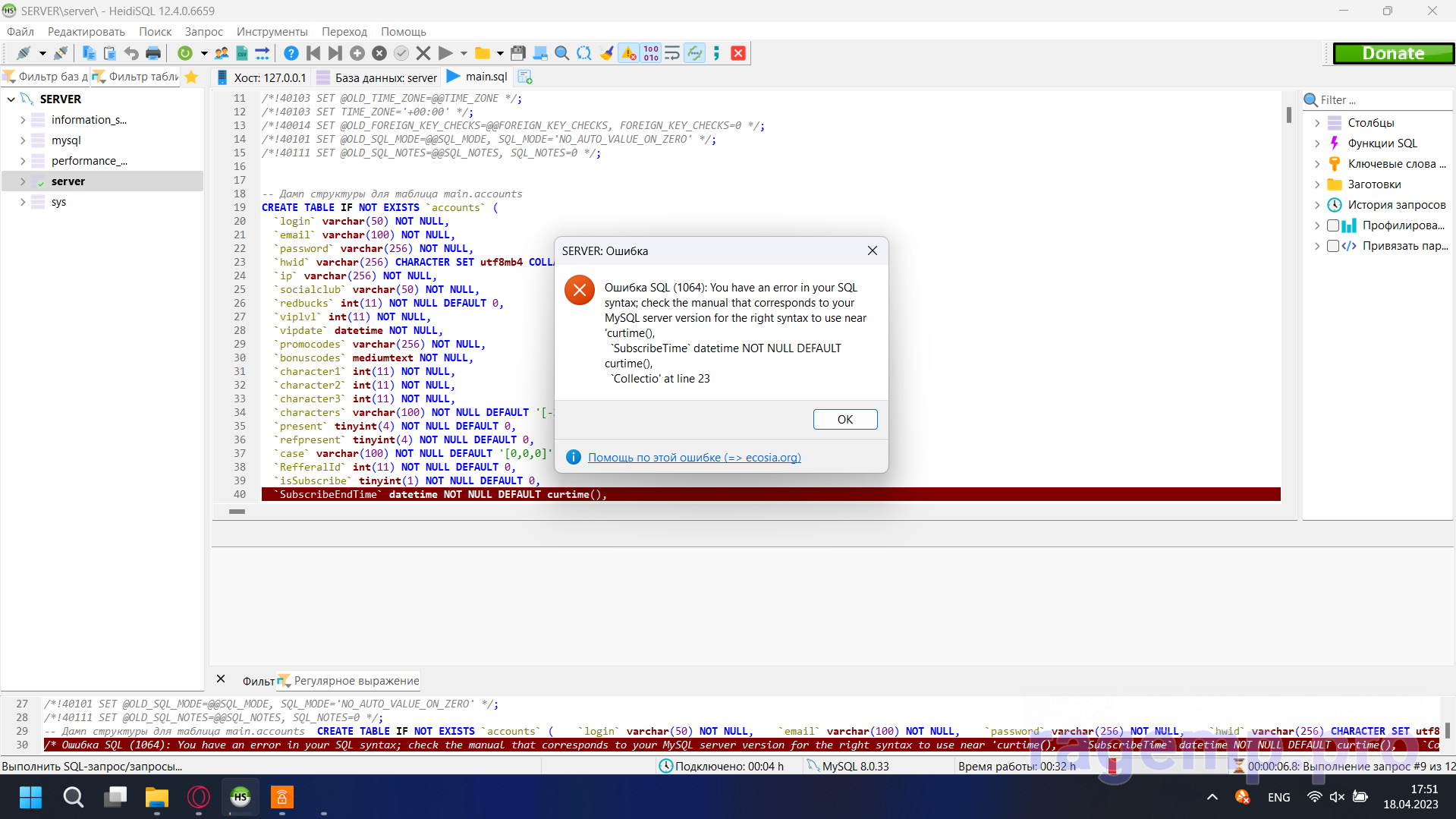Open the Редактировать menu
Viewport: 1456px width, 819px height.
click(x=86, y=32)
